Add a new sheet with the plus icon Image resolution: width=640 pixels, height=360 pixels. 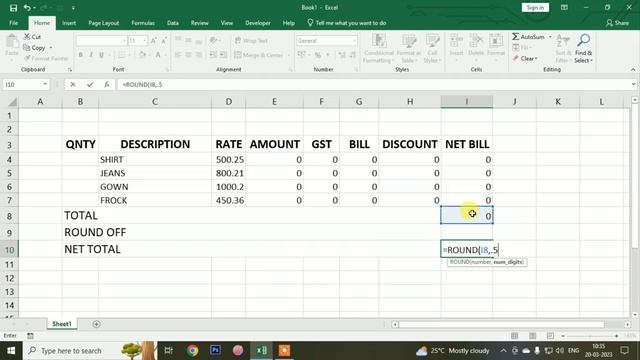(x=96, y=324)
